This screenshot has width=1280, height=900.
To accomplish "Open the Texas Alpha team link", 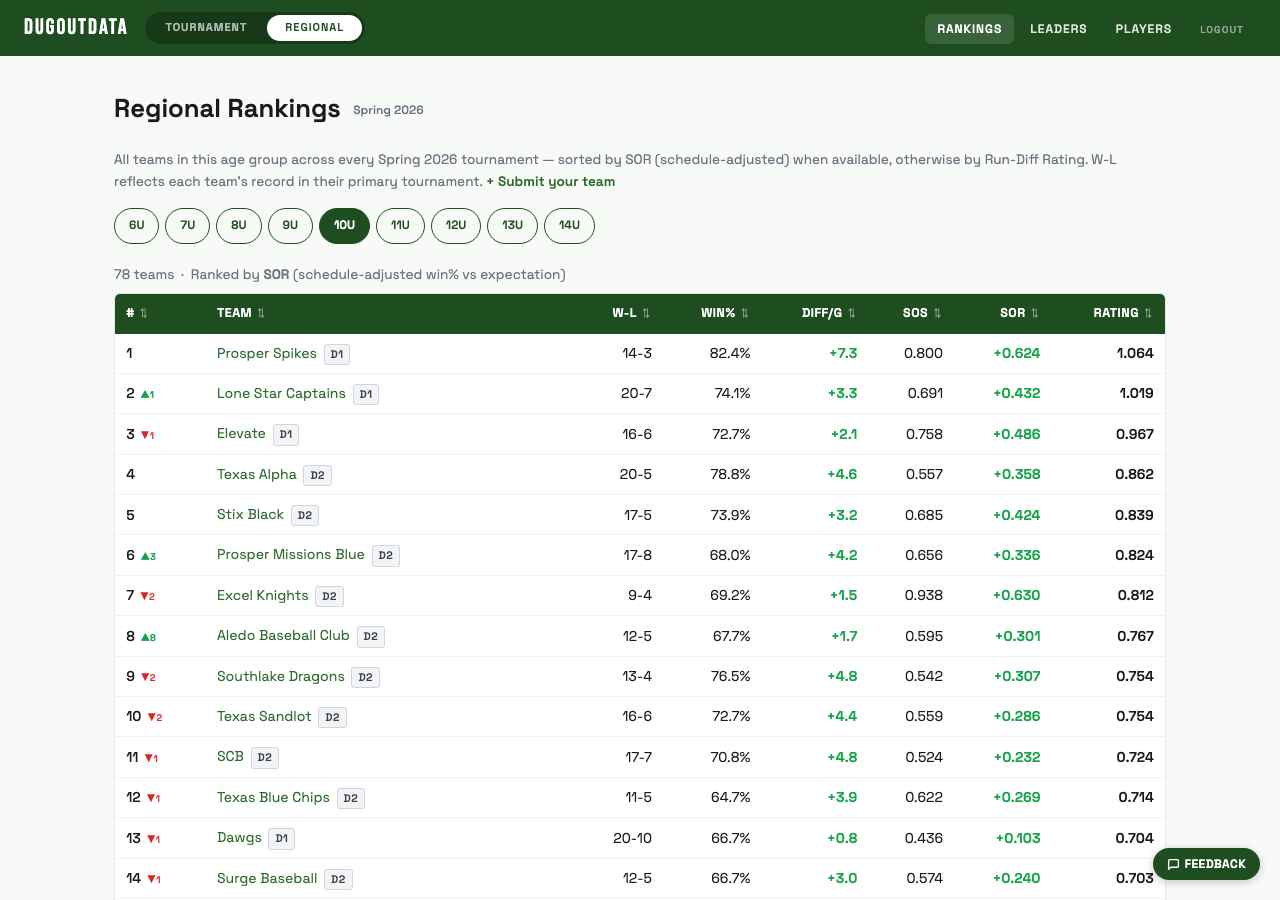I will (x=258, y=474).
